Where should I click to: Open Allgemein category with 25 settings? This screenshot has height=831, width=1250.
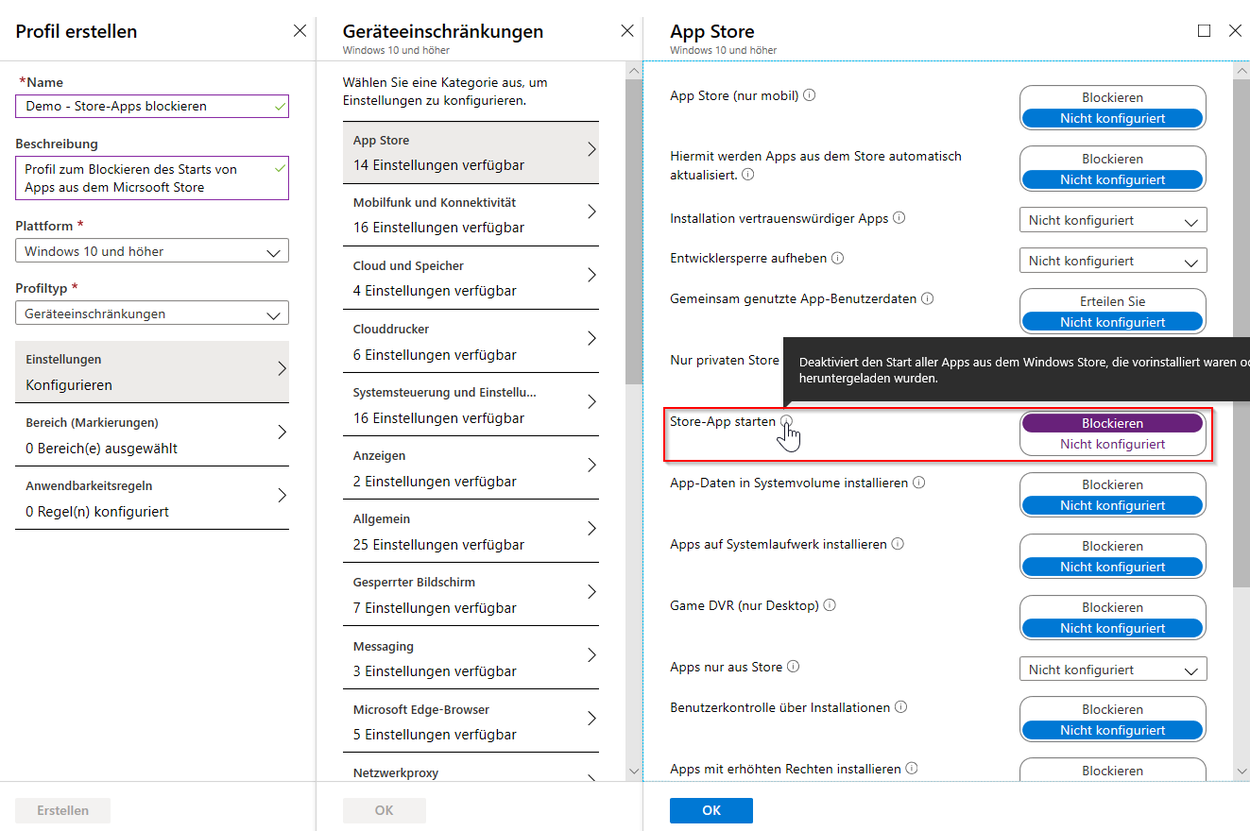click(471, 532)
